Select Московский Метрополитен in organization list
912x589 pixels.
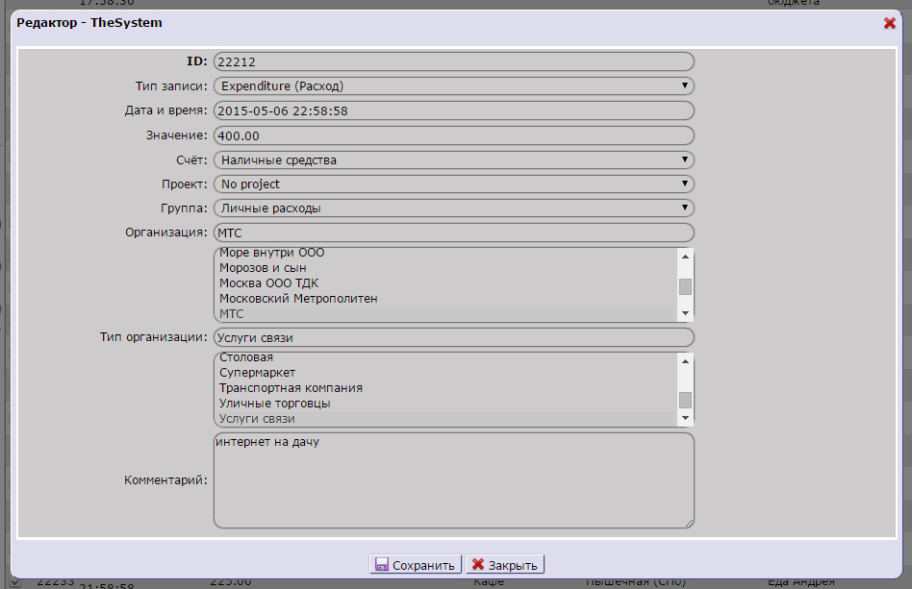298,299
